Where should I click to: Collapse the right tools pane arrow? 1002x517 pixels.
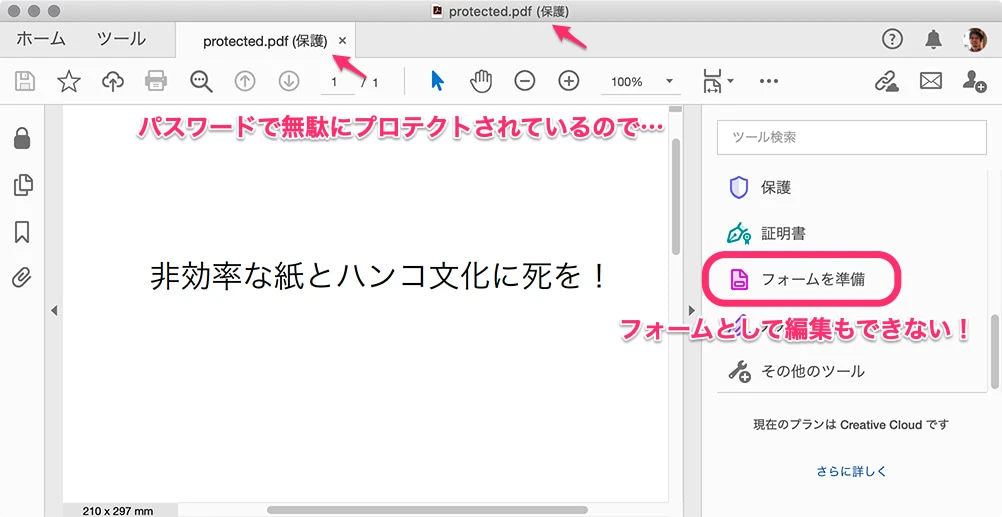point(691,311)
